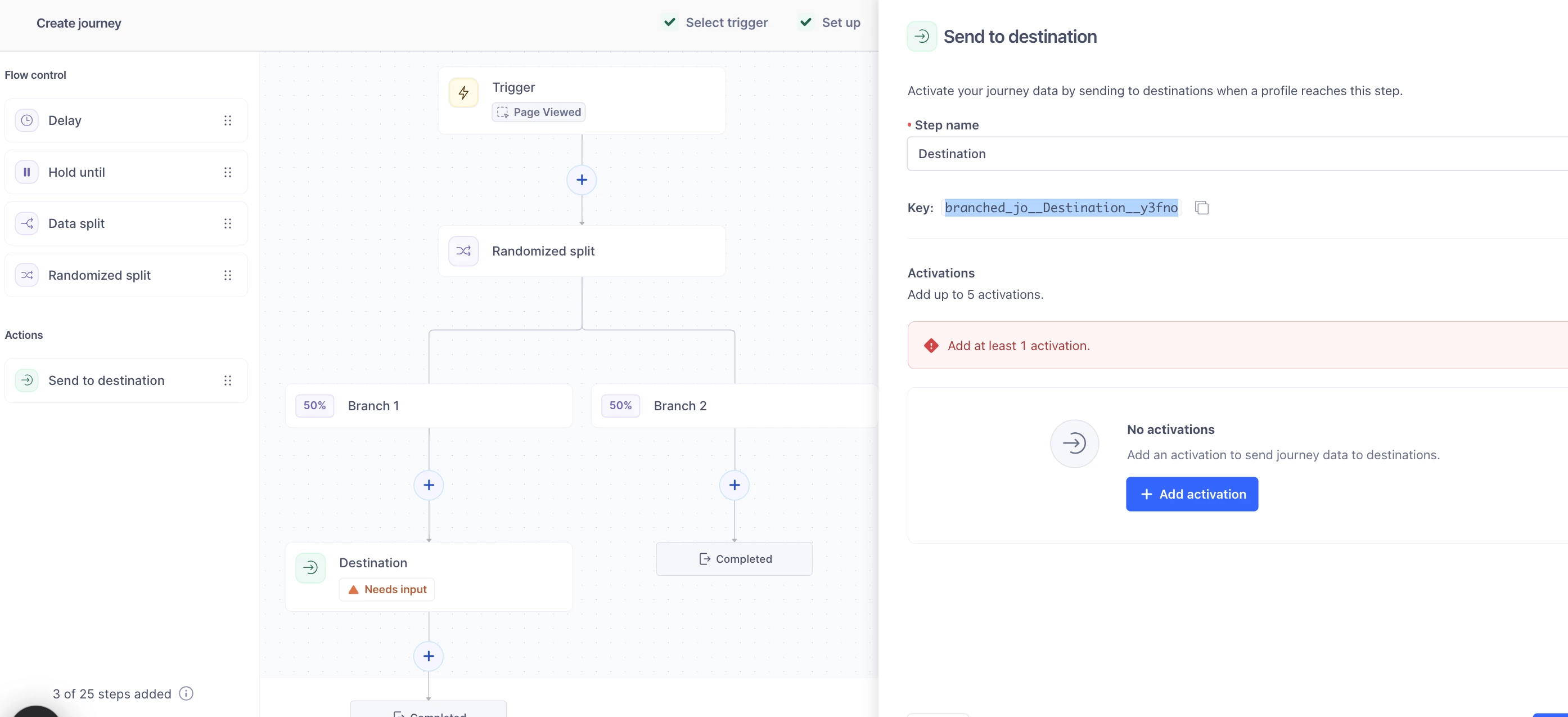The image size is (1568, 717).
Task: Click the Branch 1 50% badge
Action: pyautogui.click(x=315, y=406)
